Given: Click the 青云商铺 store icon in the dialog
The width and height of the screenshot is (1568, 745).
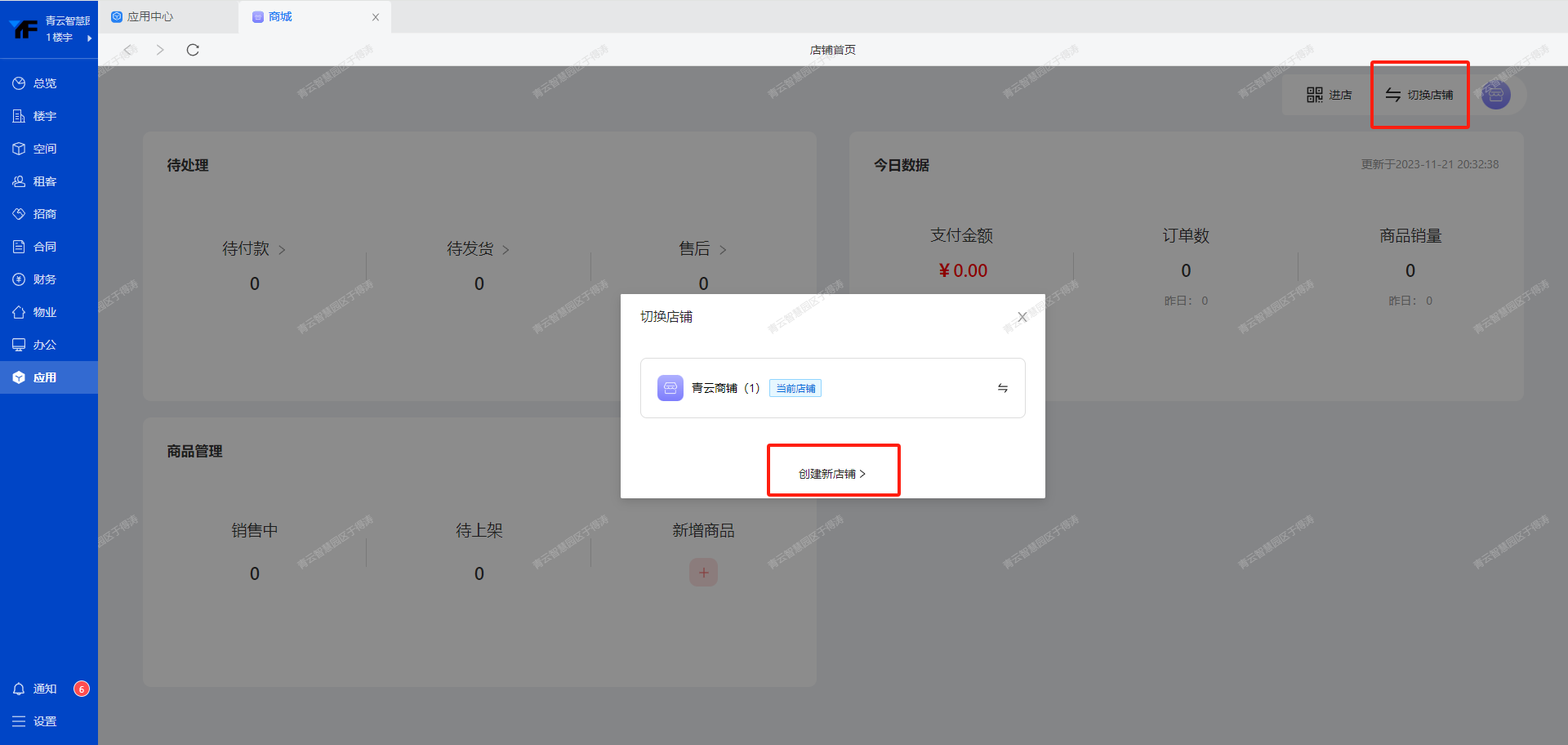Looking at the screenshot, I should 670,388.
